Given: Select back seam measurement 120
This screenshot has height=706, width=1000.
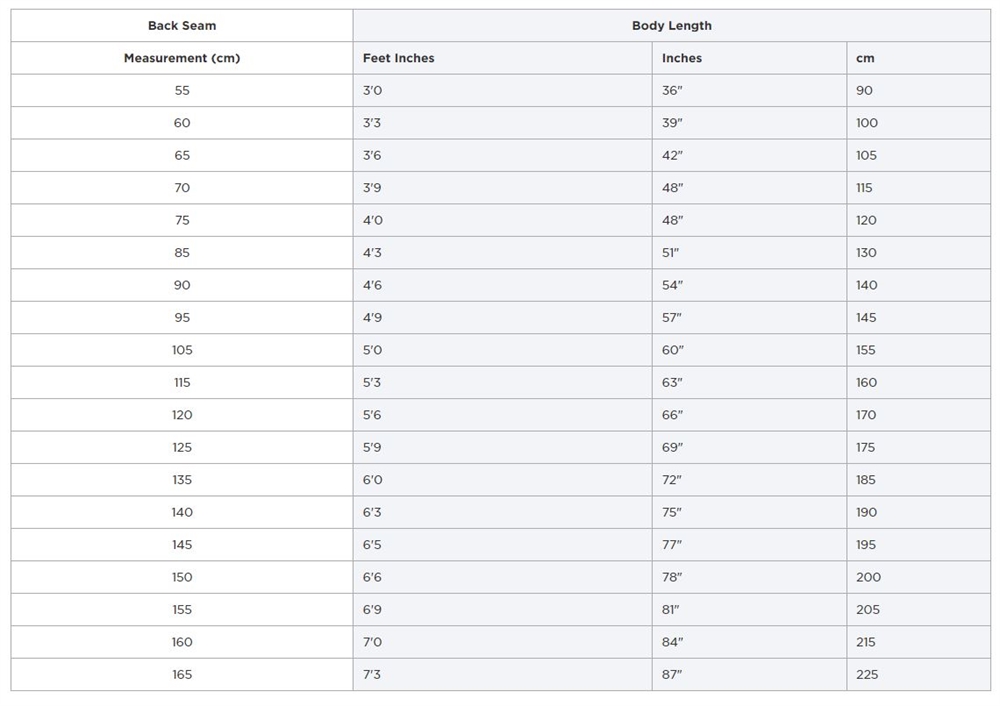Looking at the screenshot, I should (x=182, y=415).
